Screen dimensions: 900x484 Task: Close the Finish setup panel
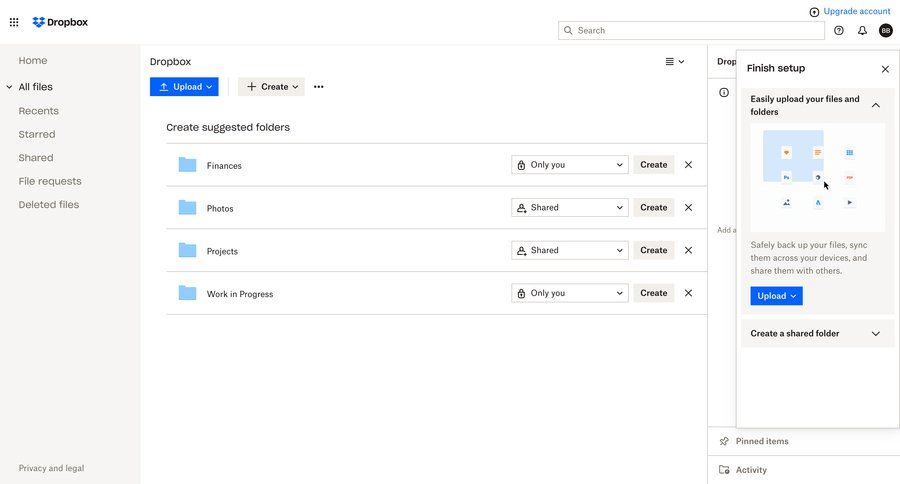click(x=885, y=69)
